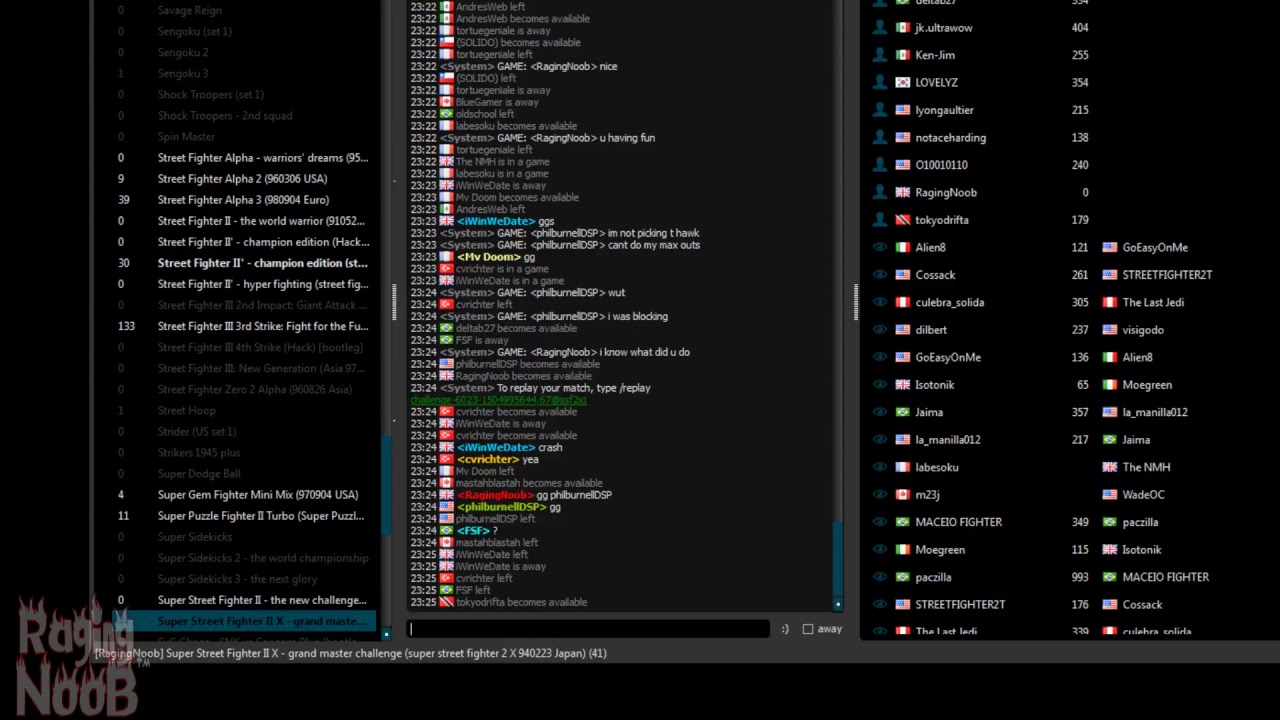Select Street Fighter Alpha 3 (980904 Euro) room
This screenshot has width=1280, height=720.
(242, 200)
